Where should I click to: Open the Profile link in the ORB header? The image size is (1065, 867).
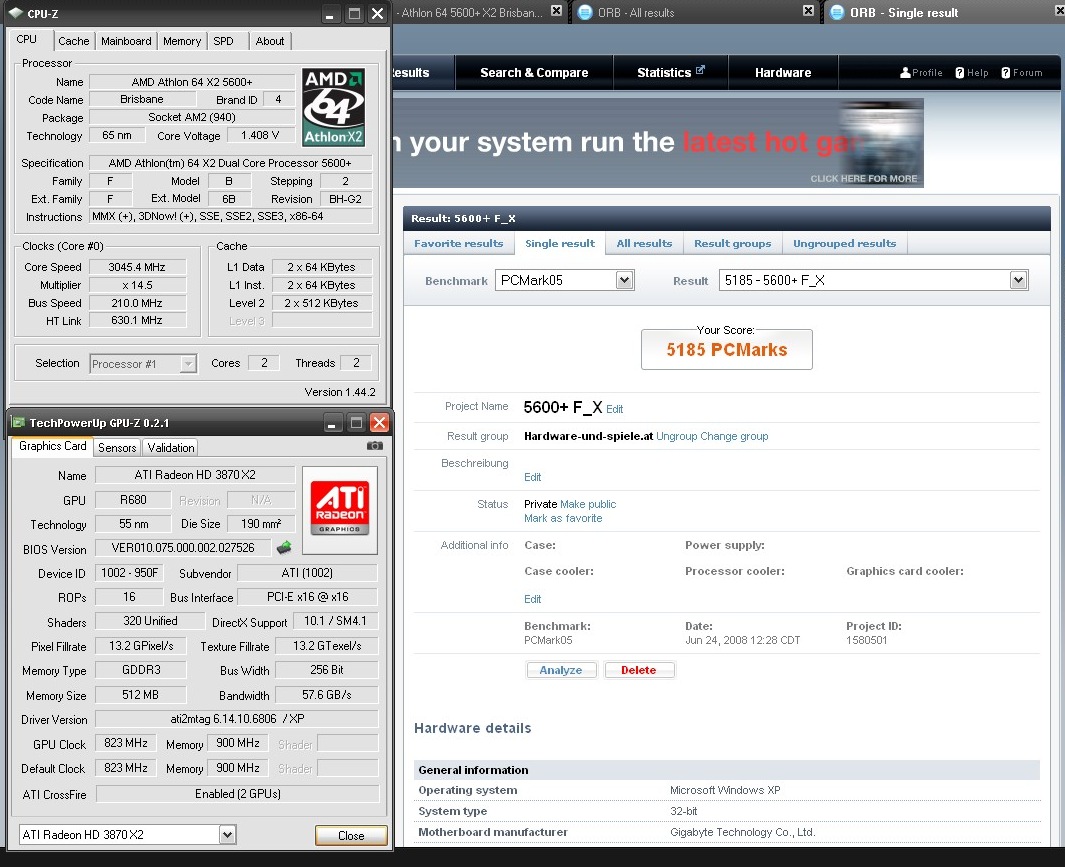tap(921, 73)
